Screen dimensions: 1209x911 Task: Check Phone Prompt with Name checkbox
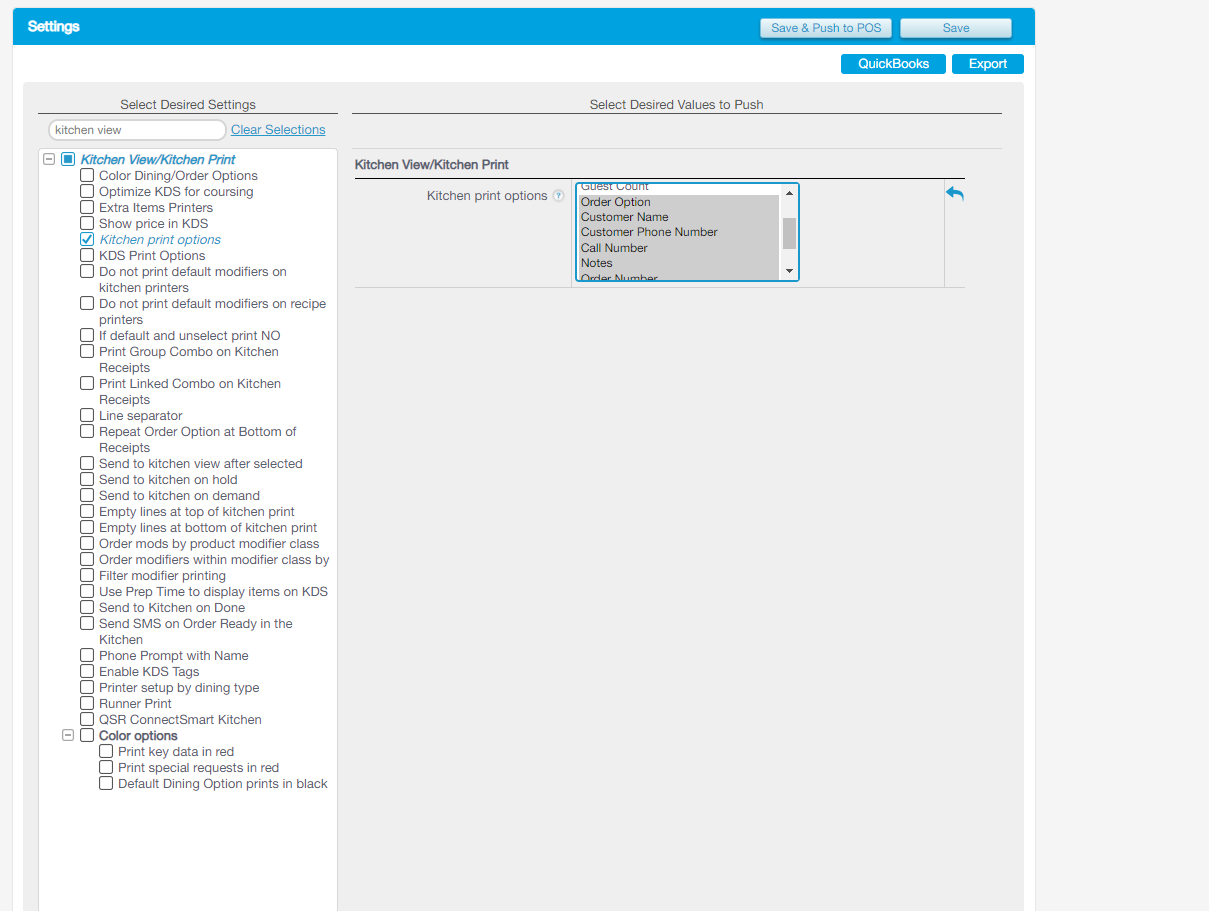87,655
